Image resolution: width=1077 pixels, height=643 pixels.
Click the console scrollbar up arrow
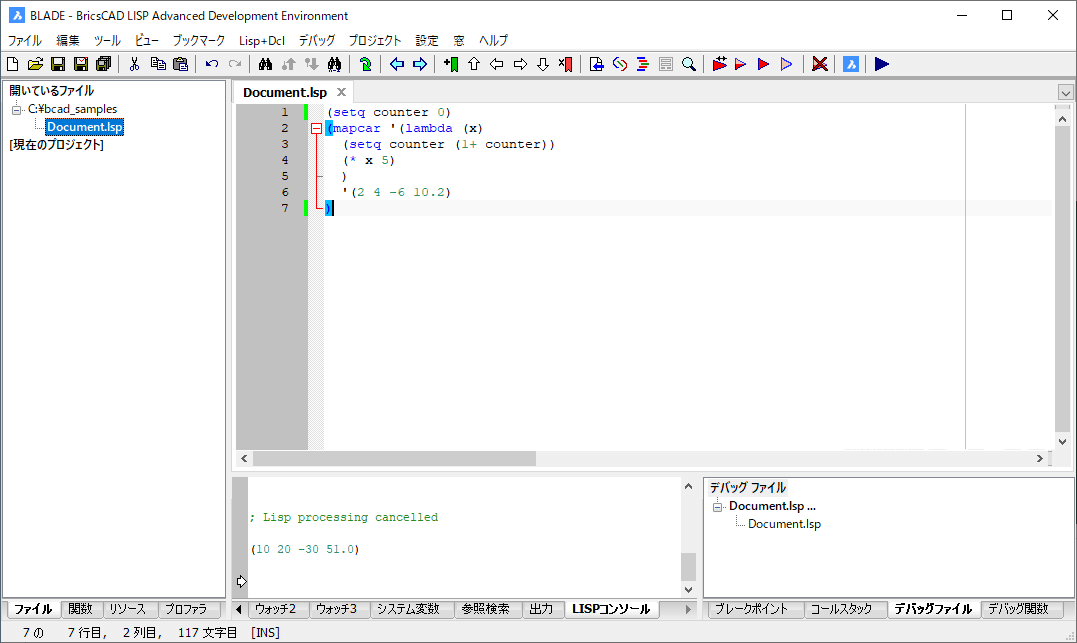pos(688,486)
